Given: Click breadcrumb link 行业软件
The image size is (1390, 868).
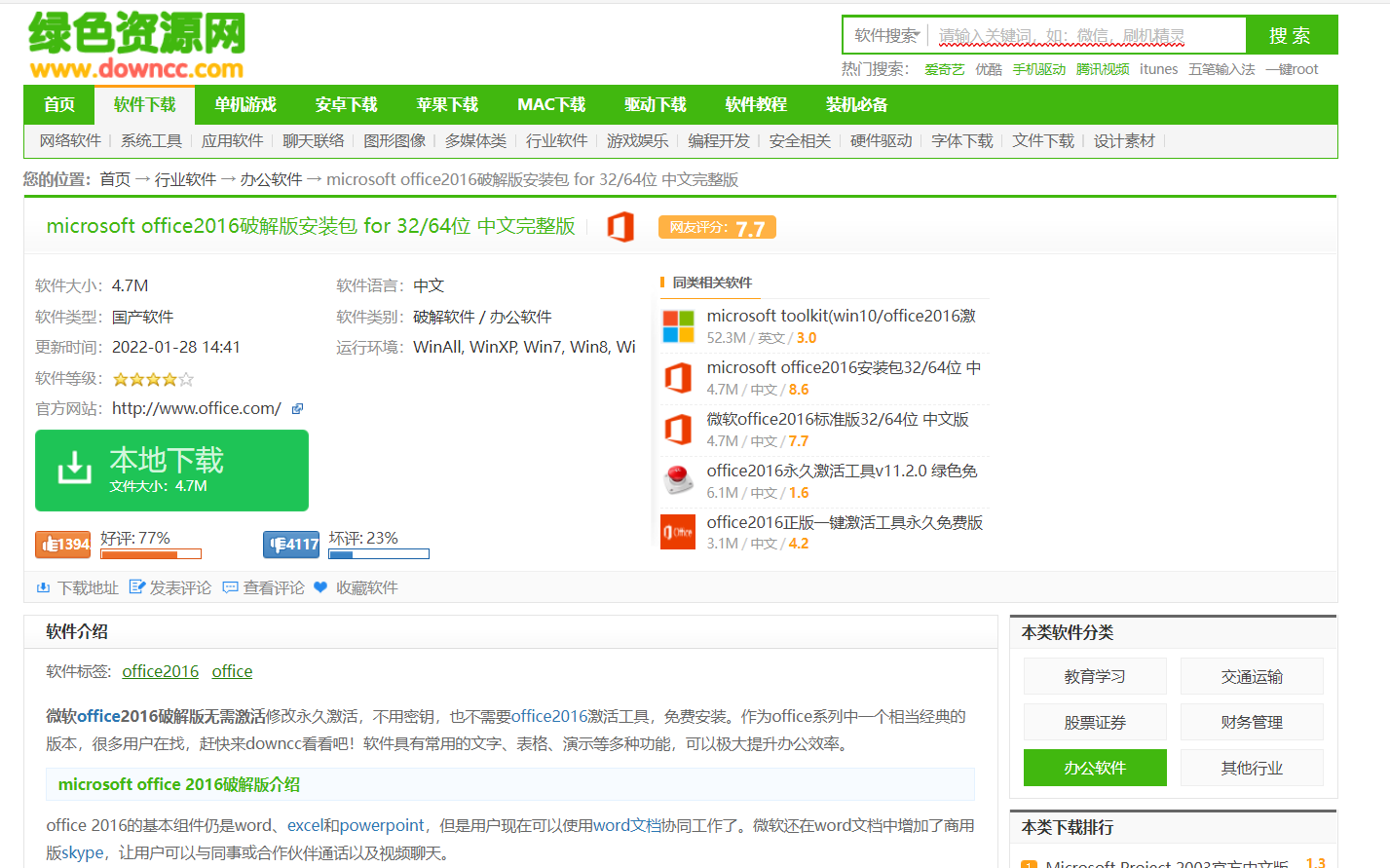Looking at the screenshot, I should pyautogui.click(x=185, y=179).
